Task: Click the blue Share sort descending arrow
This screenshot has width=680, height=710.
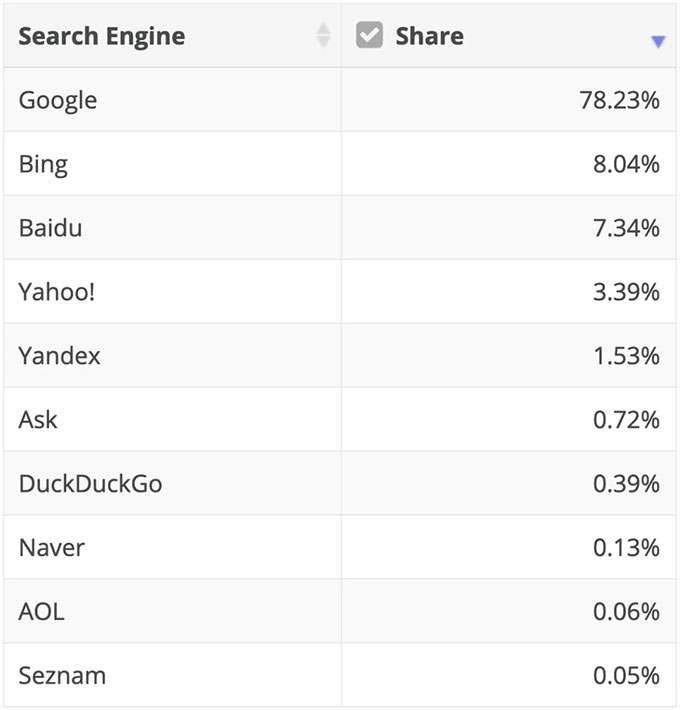Action: coord(657,42)
